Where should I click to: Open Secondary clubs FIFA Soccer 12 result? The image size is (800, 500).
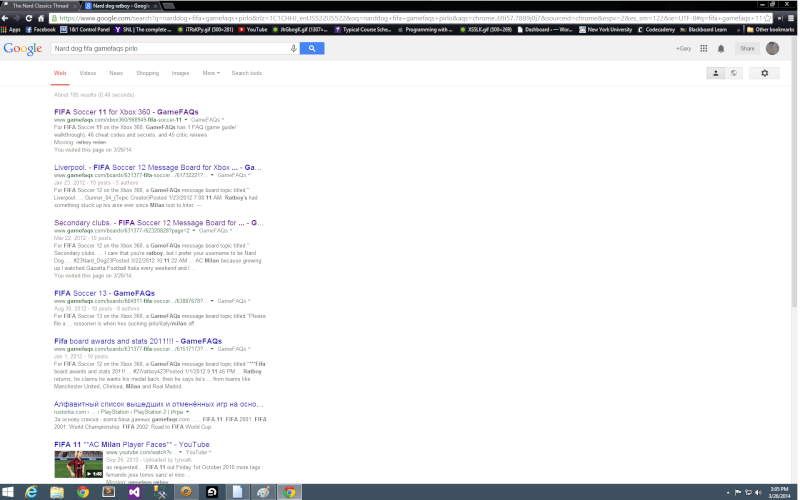coord(159,223)
